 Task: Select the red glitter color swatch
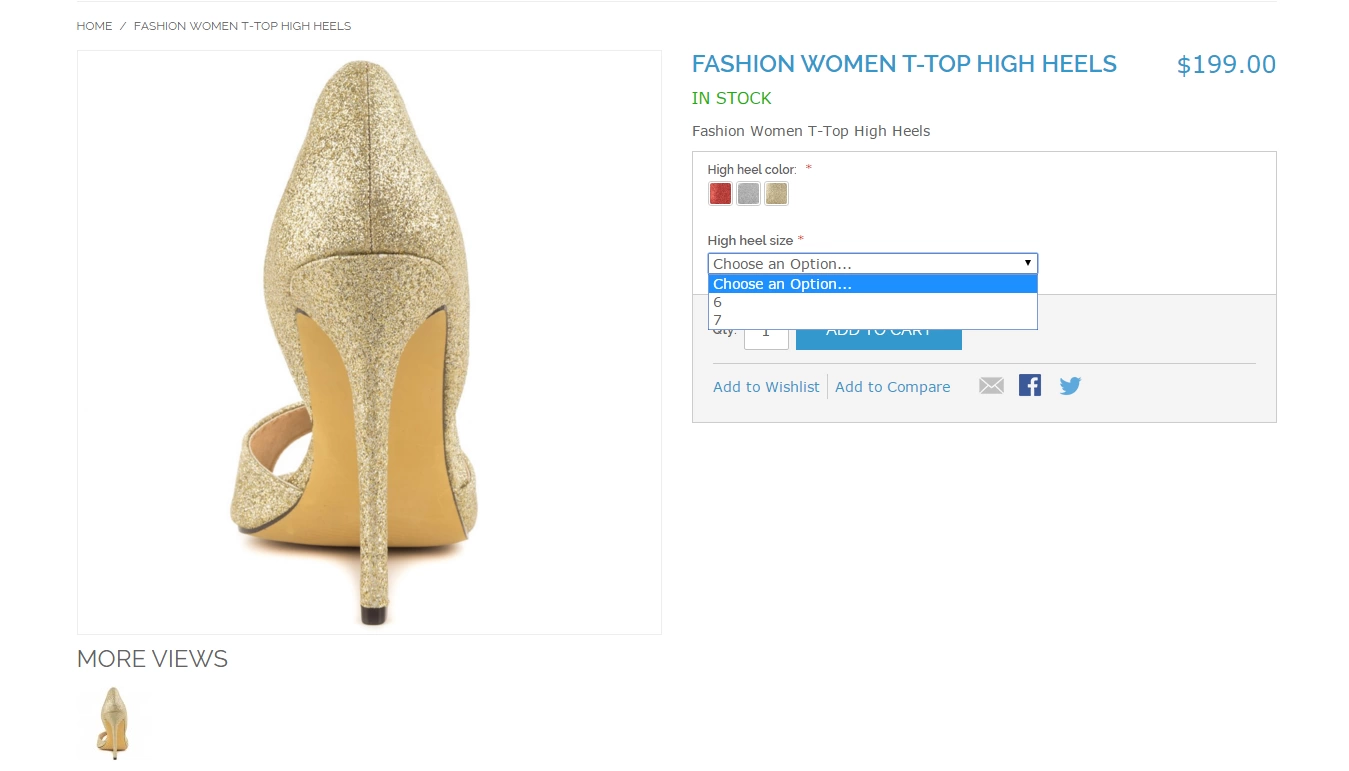tap(720, 194)
